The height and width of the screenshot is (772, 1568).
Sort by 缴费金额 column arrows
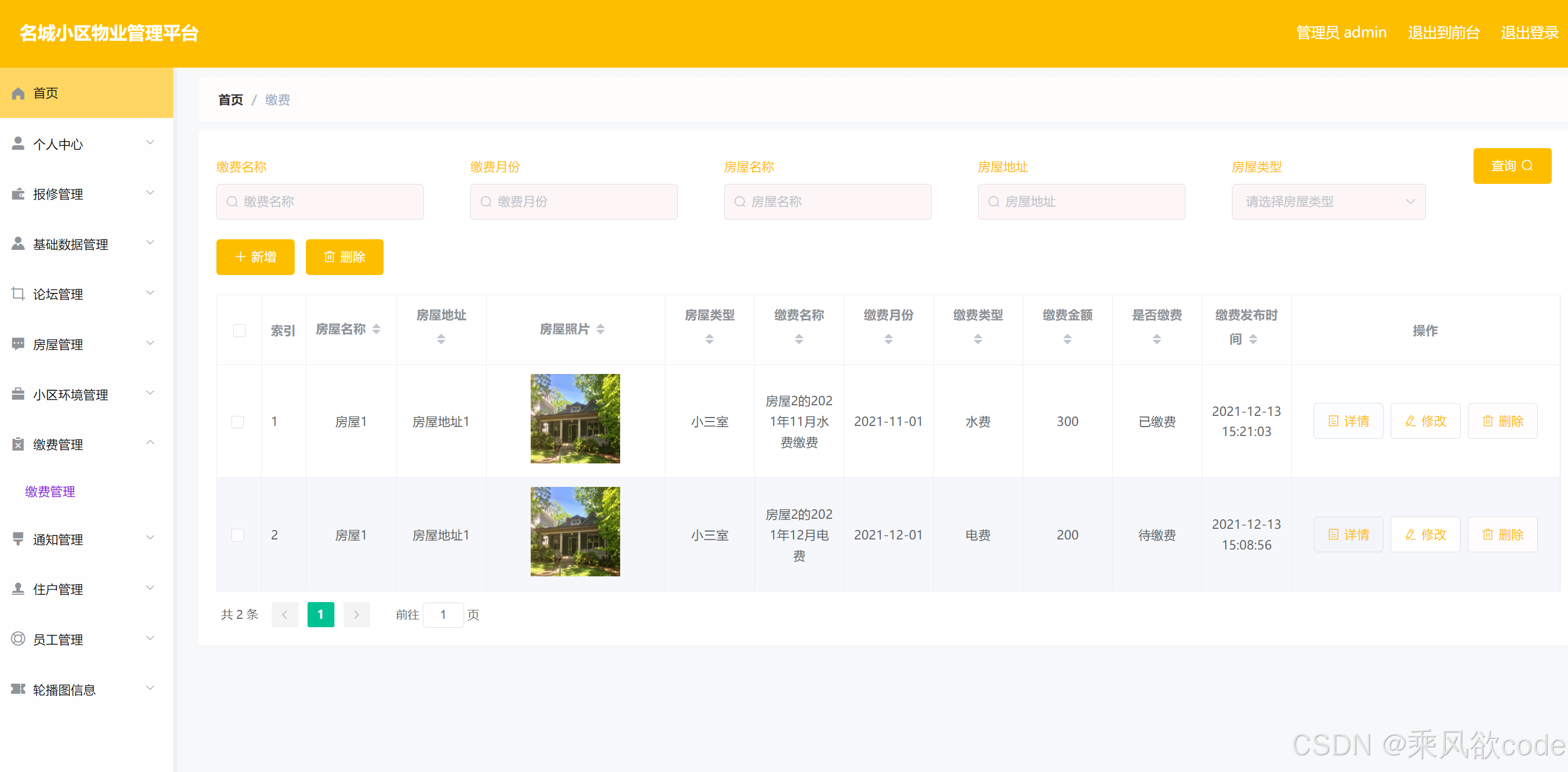1067,339
